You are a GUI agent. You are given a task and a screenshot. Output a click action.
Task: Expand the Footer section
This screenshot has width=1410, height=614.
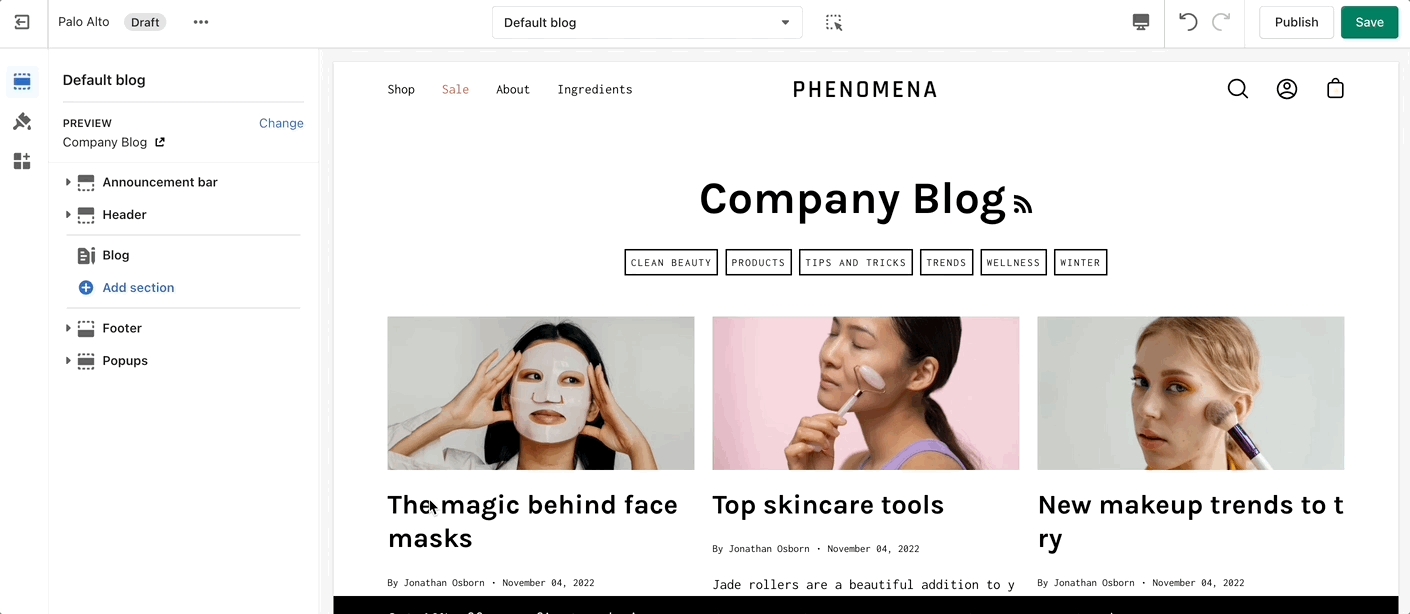(x=68, y=328)
